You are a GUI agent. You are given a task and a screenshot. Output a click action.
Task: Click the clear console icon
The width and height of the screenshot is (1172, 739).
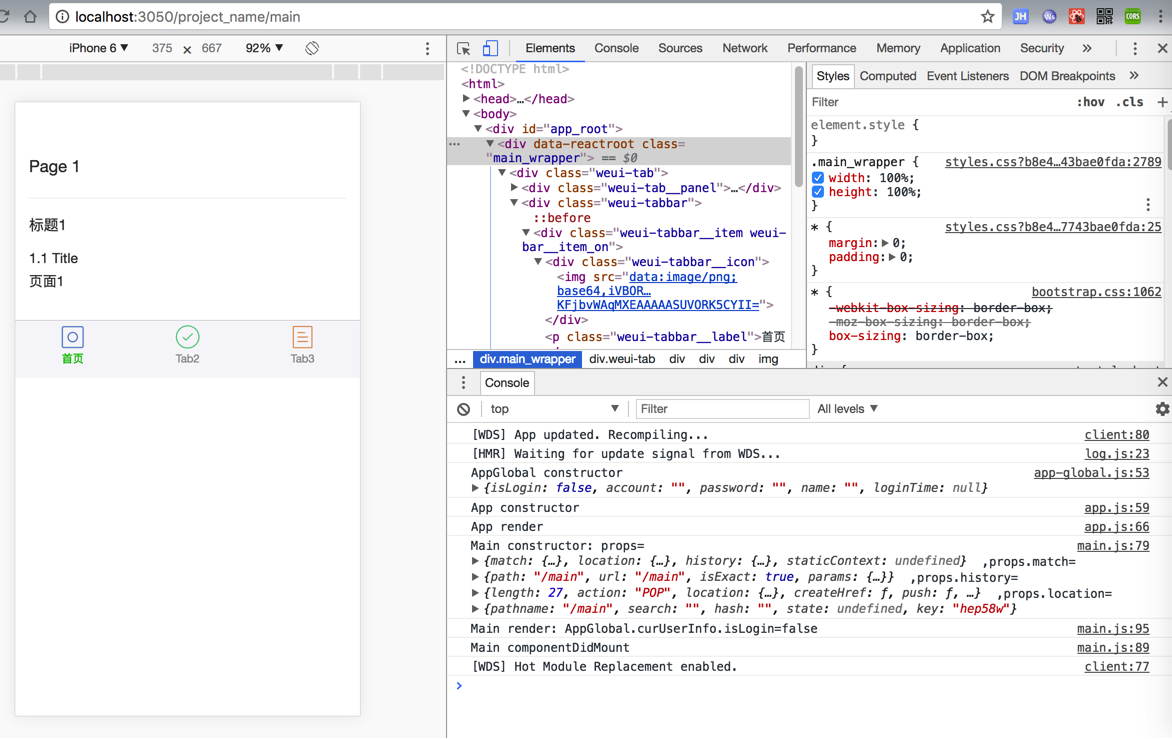(464, 409)
